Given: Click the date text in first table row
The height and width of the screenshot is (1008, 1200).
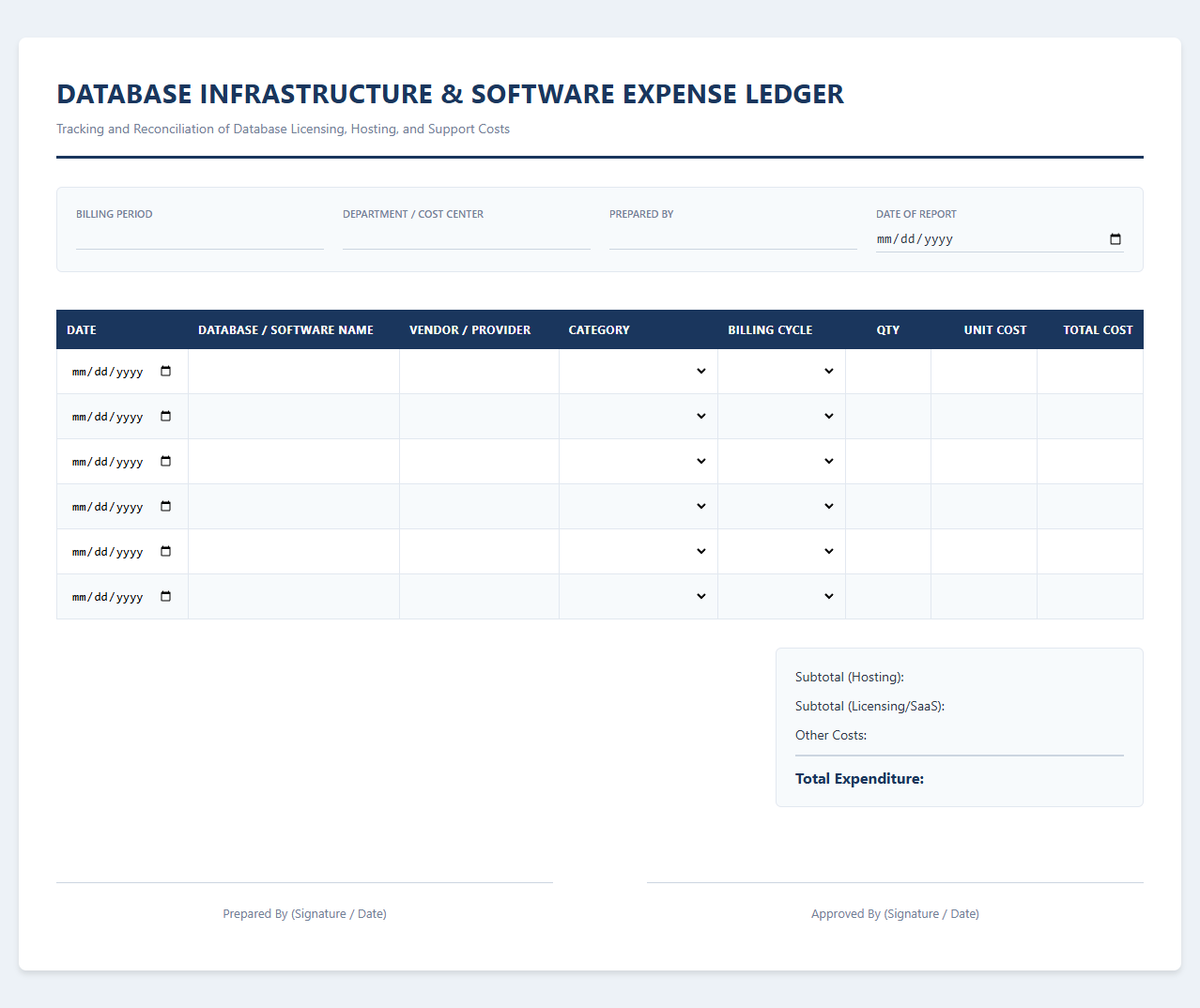Looking at the screenshot, I should (108, 372).
